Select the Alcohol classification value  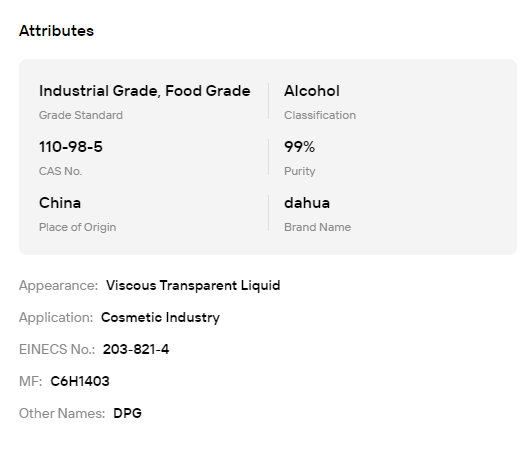[312, 91]
